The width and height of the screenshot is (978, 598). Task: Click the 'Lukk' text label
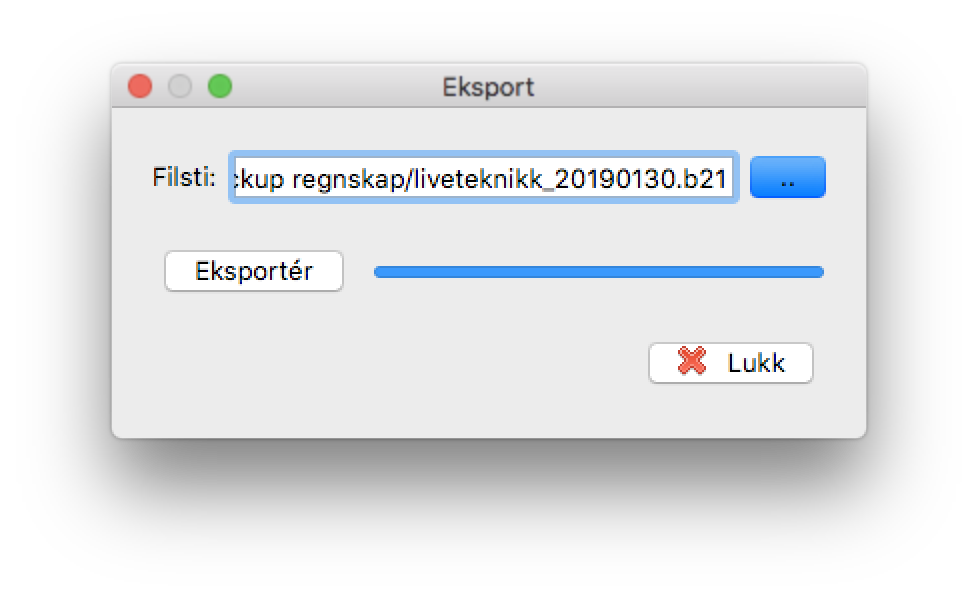click(x=756, y=363)
